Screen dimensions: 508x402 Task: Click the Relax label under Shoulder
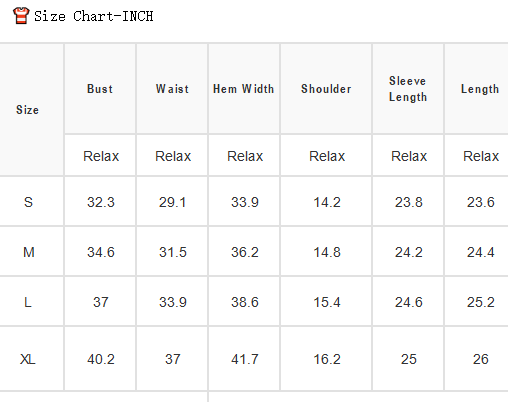pyautogui.click(x=327, y=156)
